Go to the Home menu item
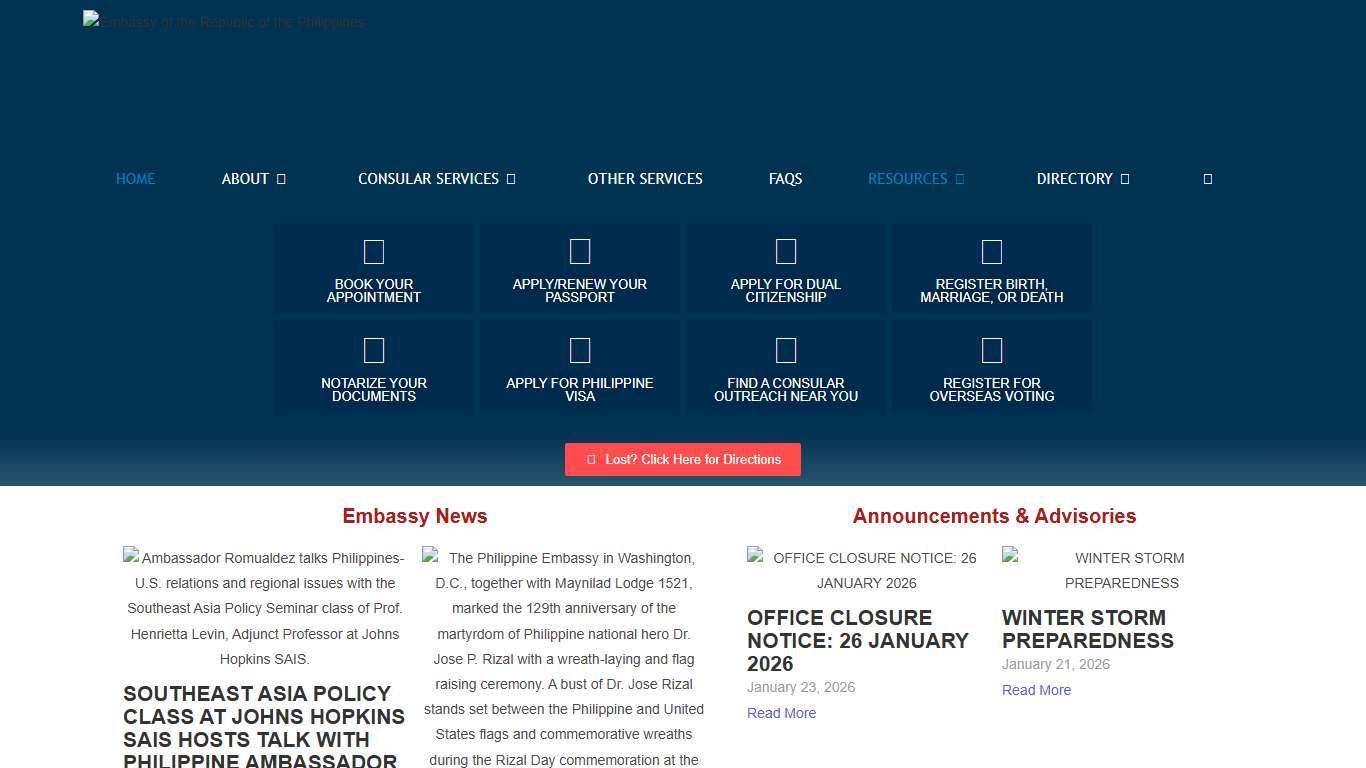1366x768 pixels. [135, 179]
